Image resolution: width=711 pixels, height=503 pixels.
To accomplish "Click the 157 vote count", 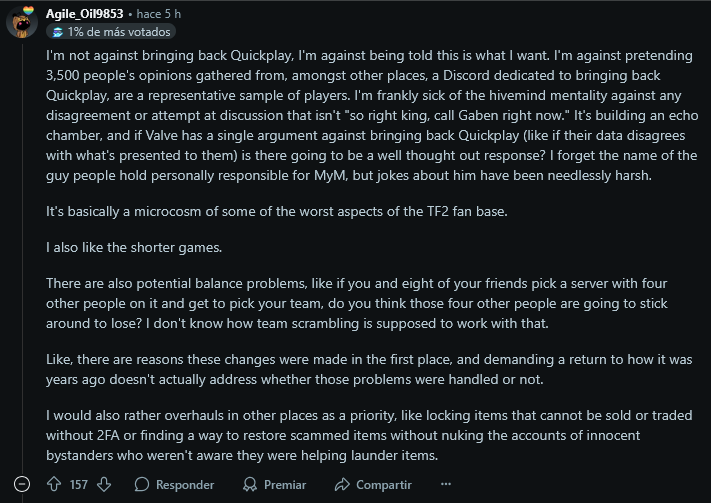I will (79, 485).
